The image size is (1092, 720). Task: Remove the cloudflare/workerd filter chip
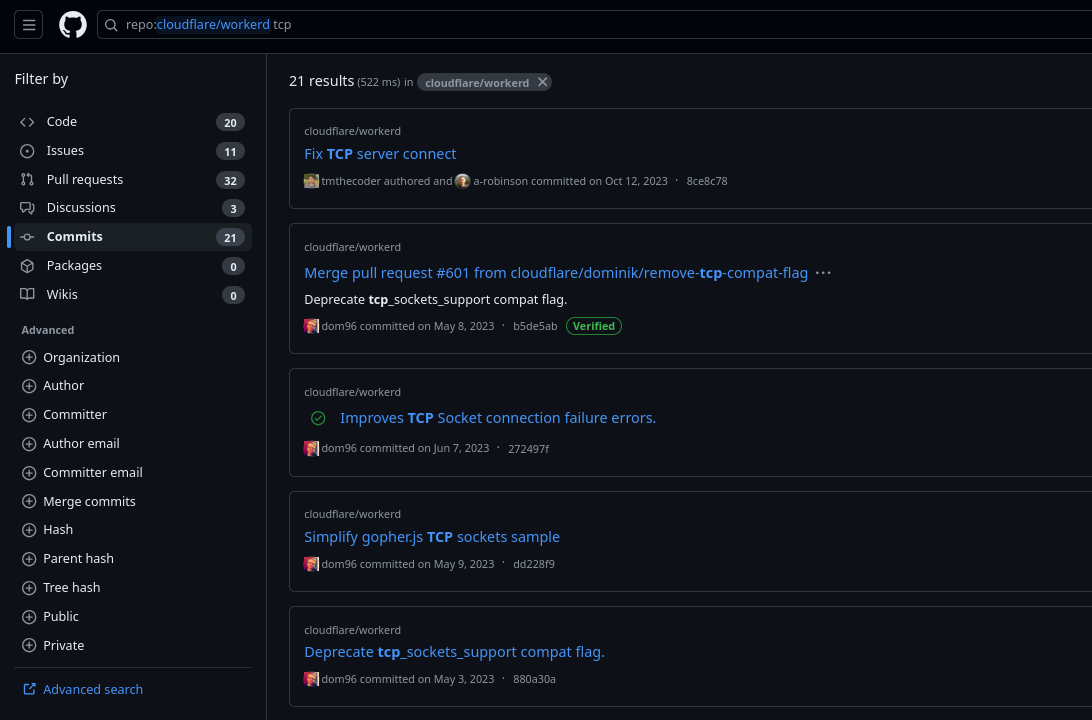click(542, 81)
